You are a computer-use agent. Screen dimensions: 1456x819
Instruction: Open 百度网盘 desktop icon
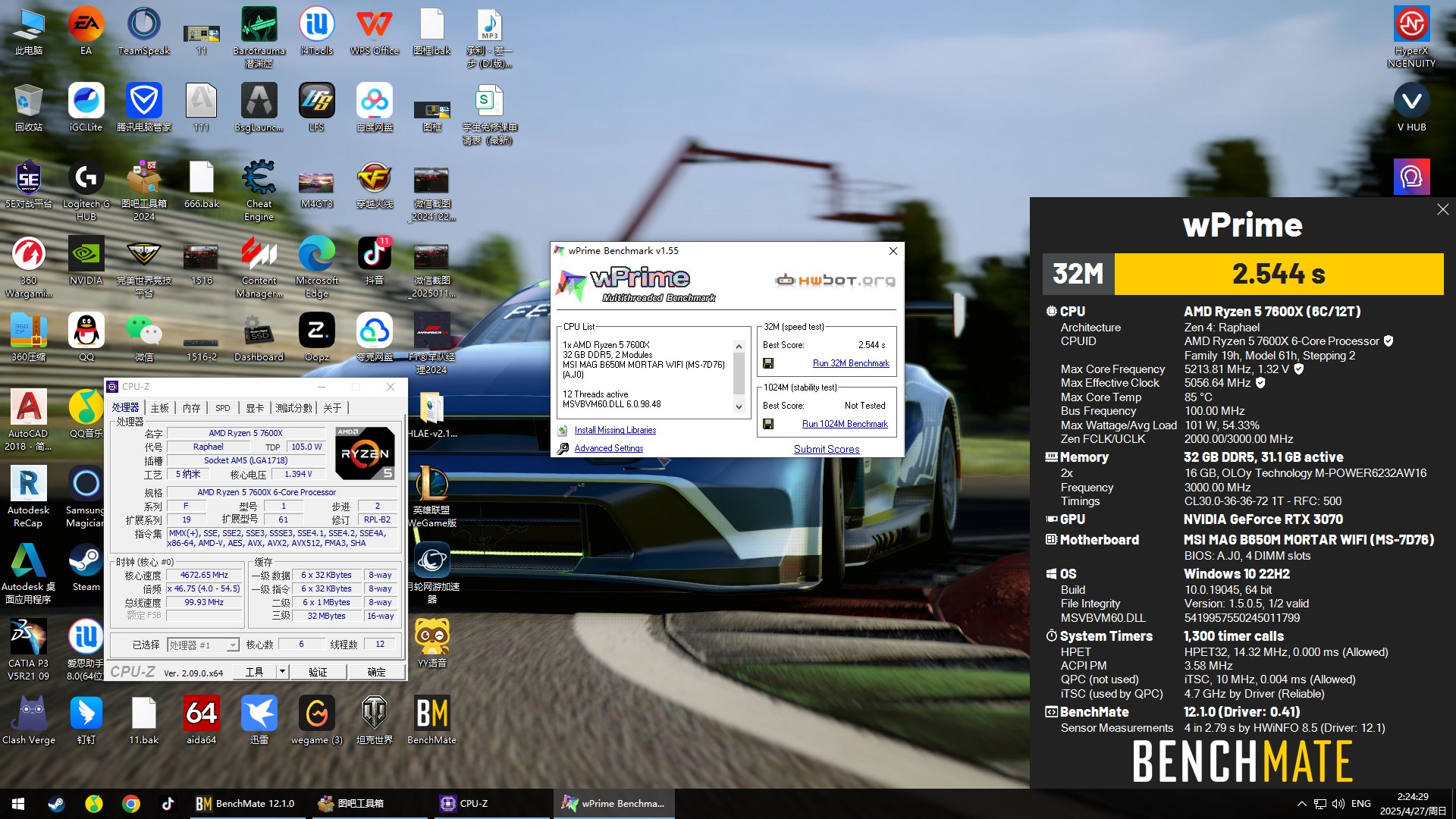(x=374, y=107)
